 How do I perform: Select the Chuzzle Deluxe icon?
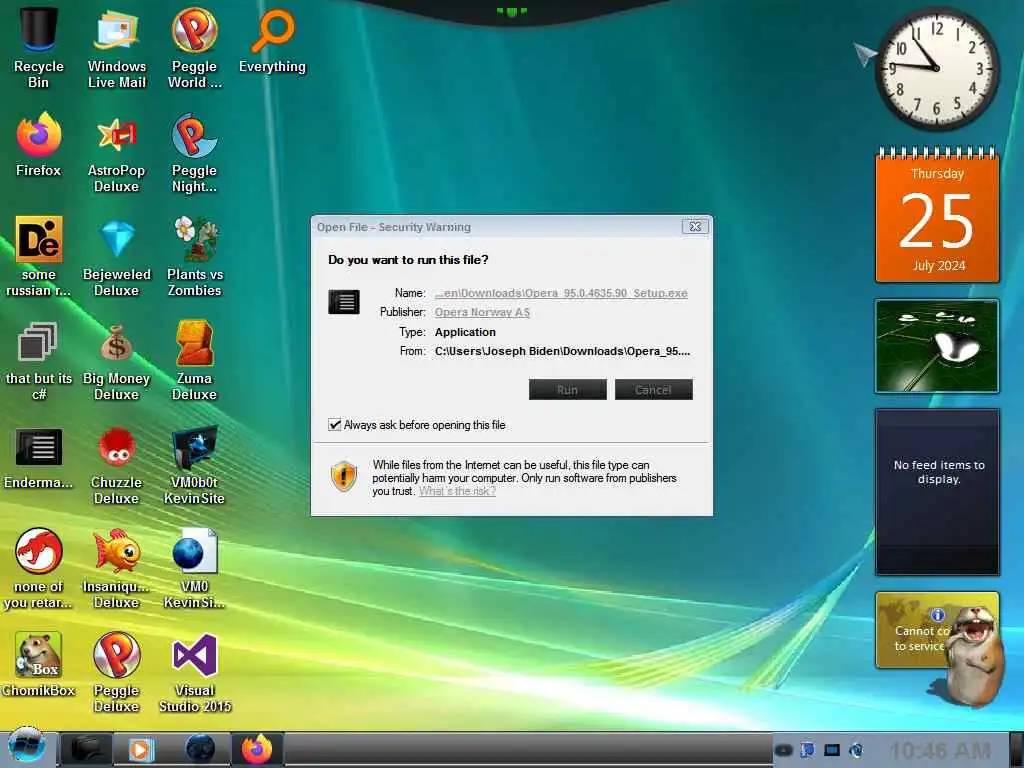pyautogui.click(x=116, y=464)
